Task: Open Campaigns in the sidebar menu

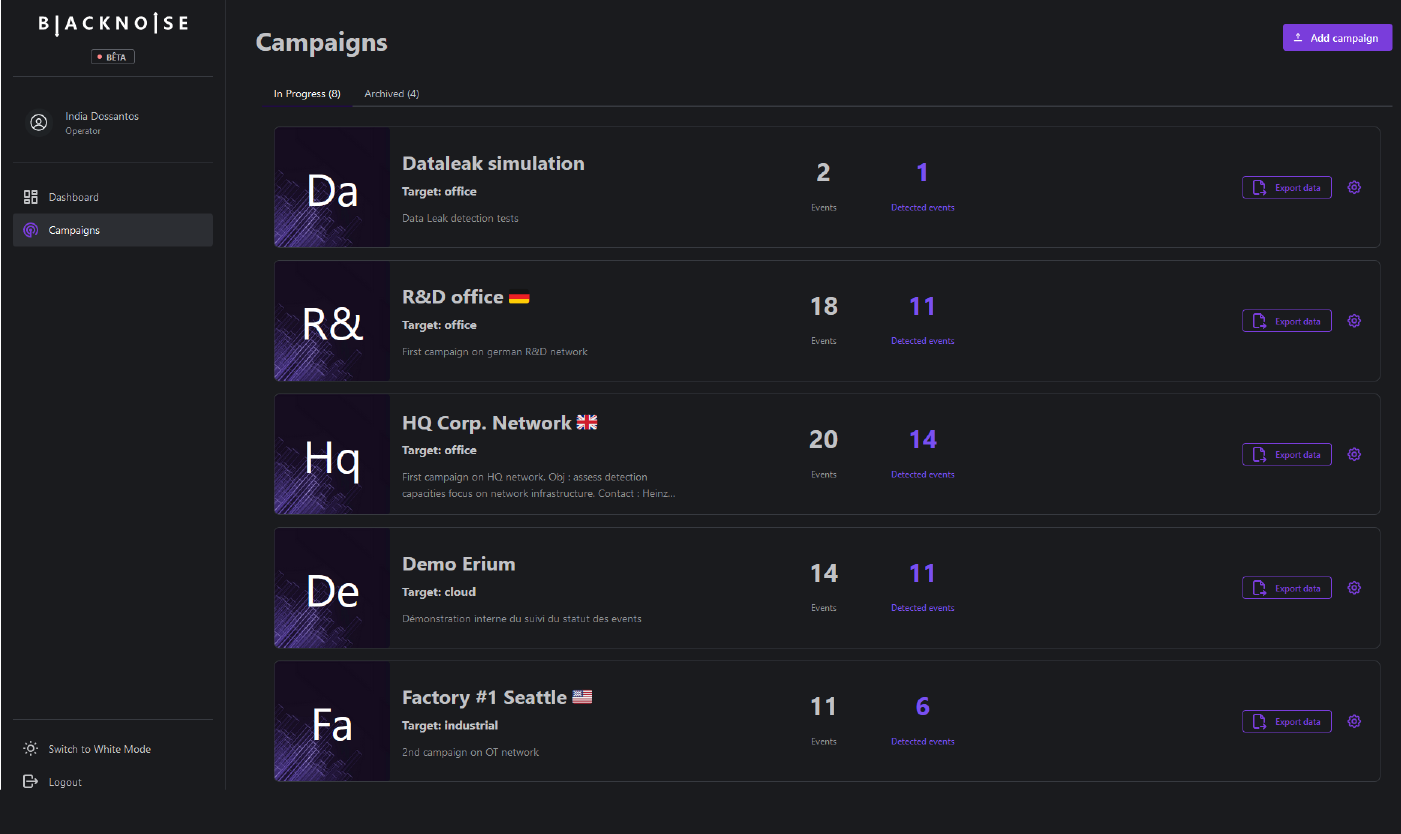Action: (113, 230)
